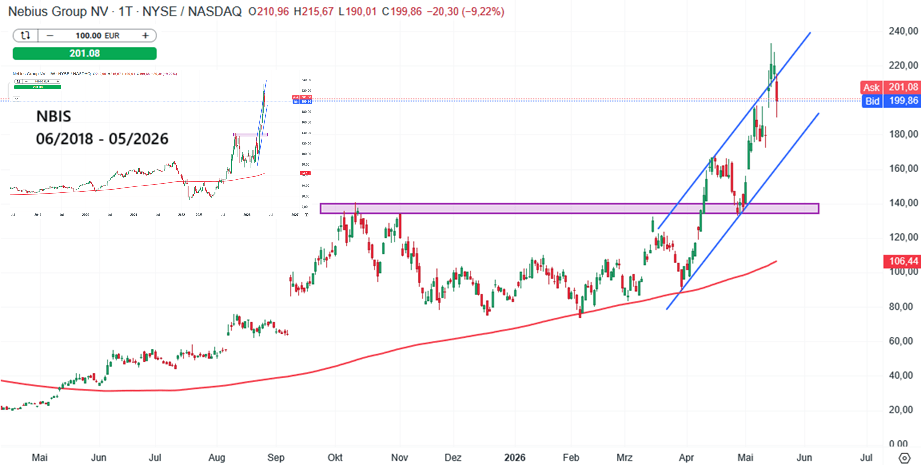
Task: Click the NYSE / NASDAQ exchange label
Action: [x=193, y=12]
